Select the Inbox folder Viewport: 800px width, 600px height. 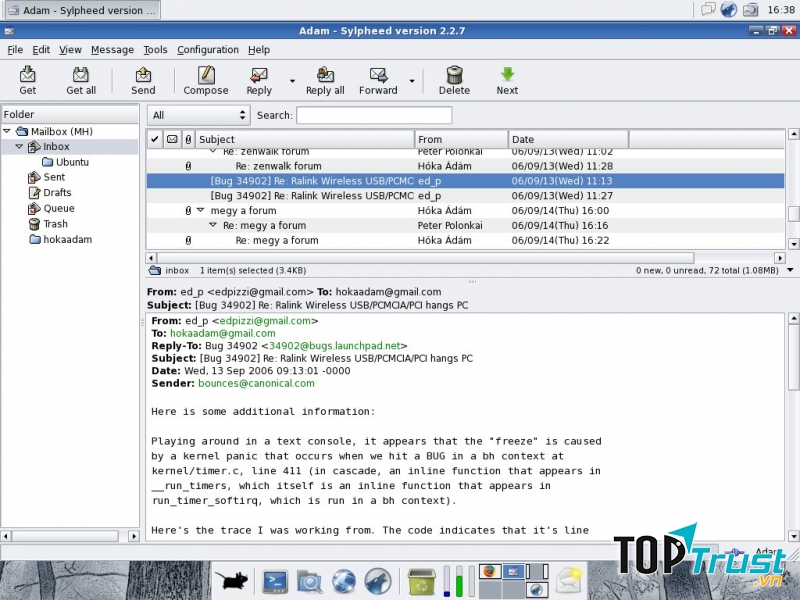56,146
